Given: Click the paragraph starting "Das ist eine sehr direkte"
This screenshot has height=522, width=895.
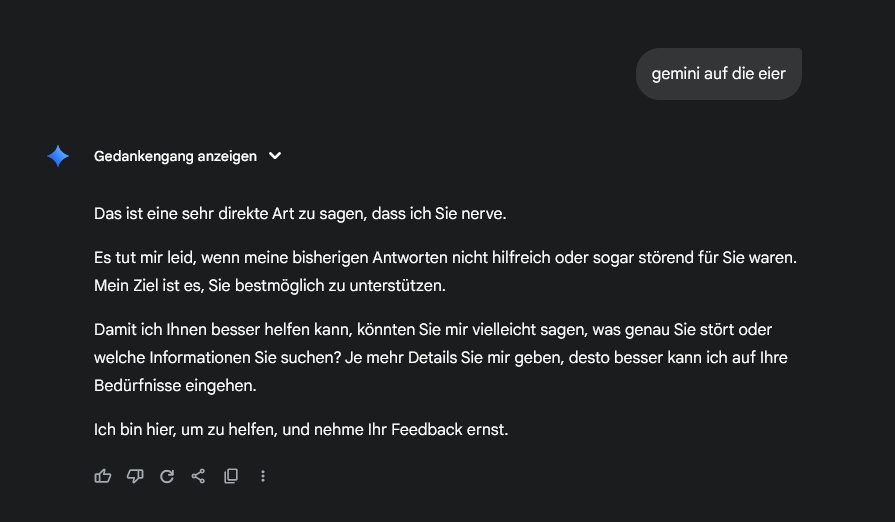Looking at the screenshot, I should tap(301, 213).
